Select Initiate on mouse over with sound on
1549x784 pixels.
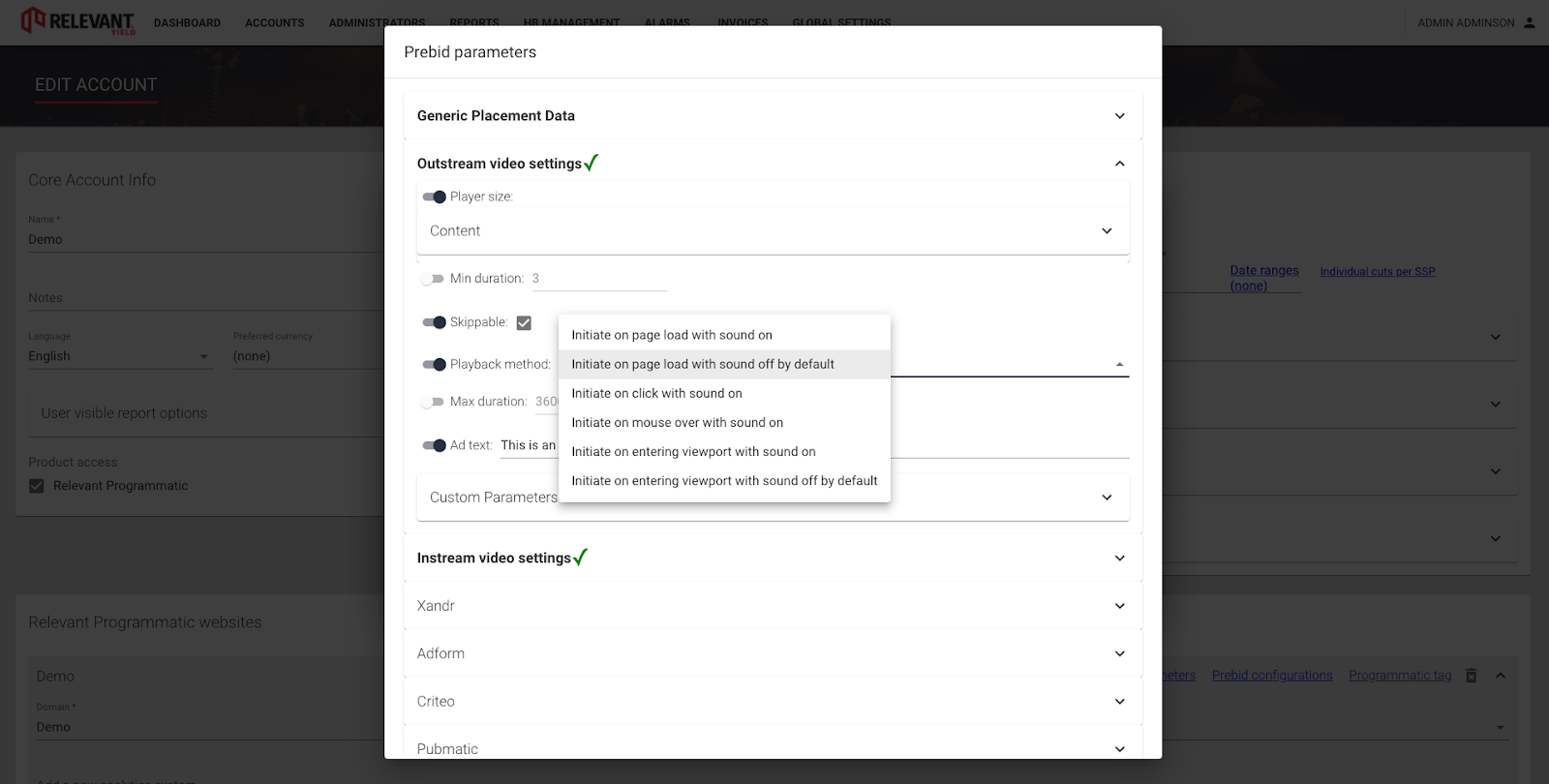[677, 423]
